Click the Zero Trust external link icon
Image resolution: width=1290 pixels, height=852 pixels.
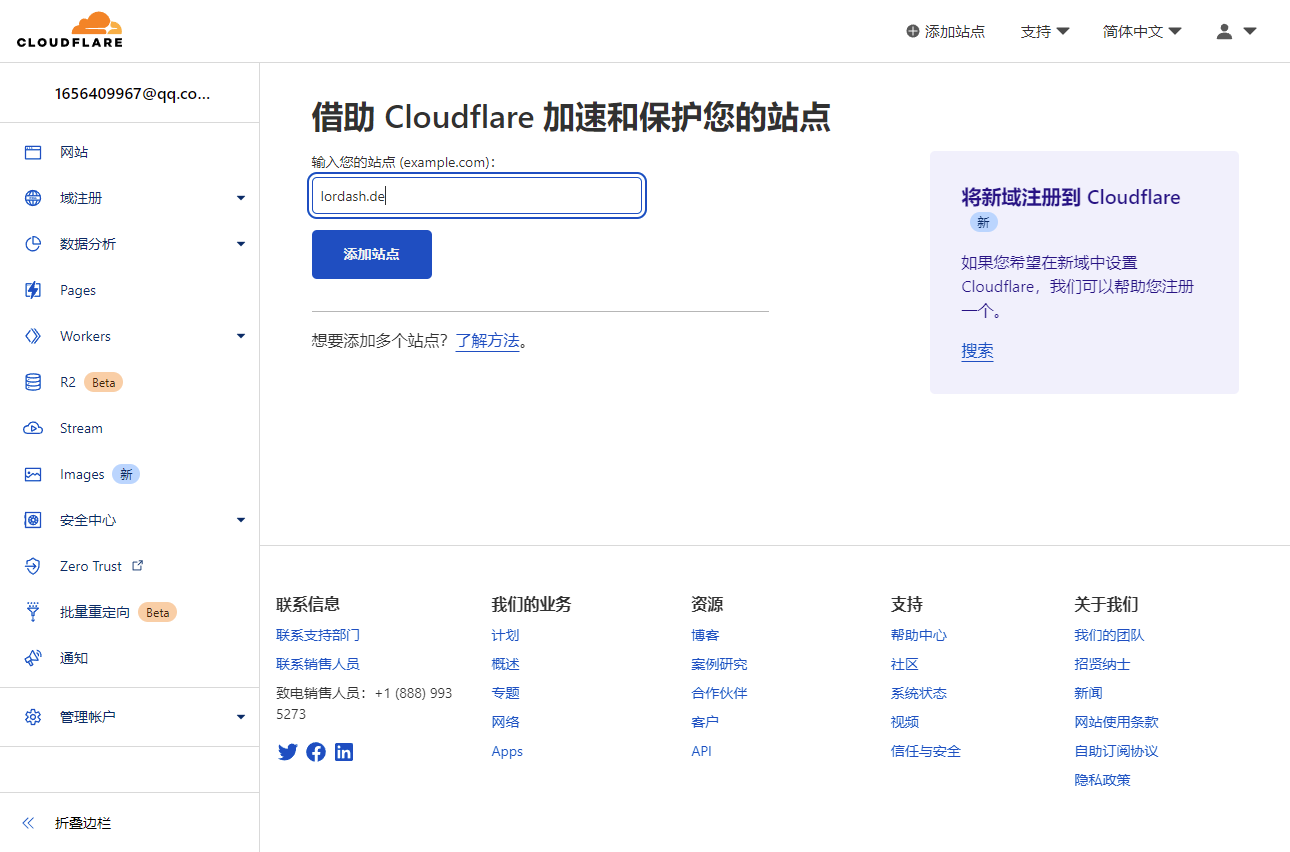point(138,565)
